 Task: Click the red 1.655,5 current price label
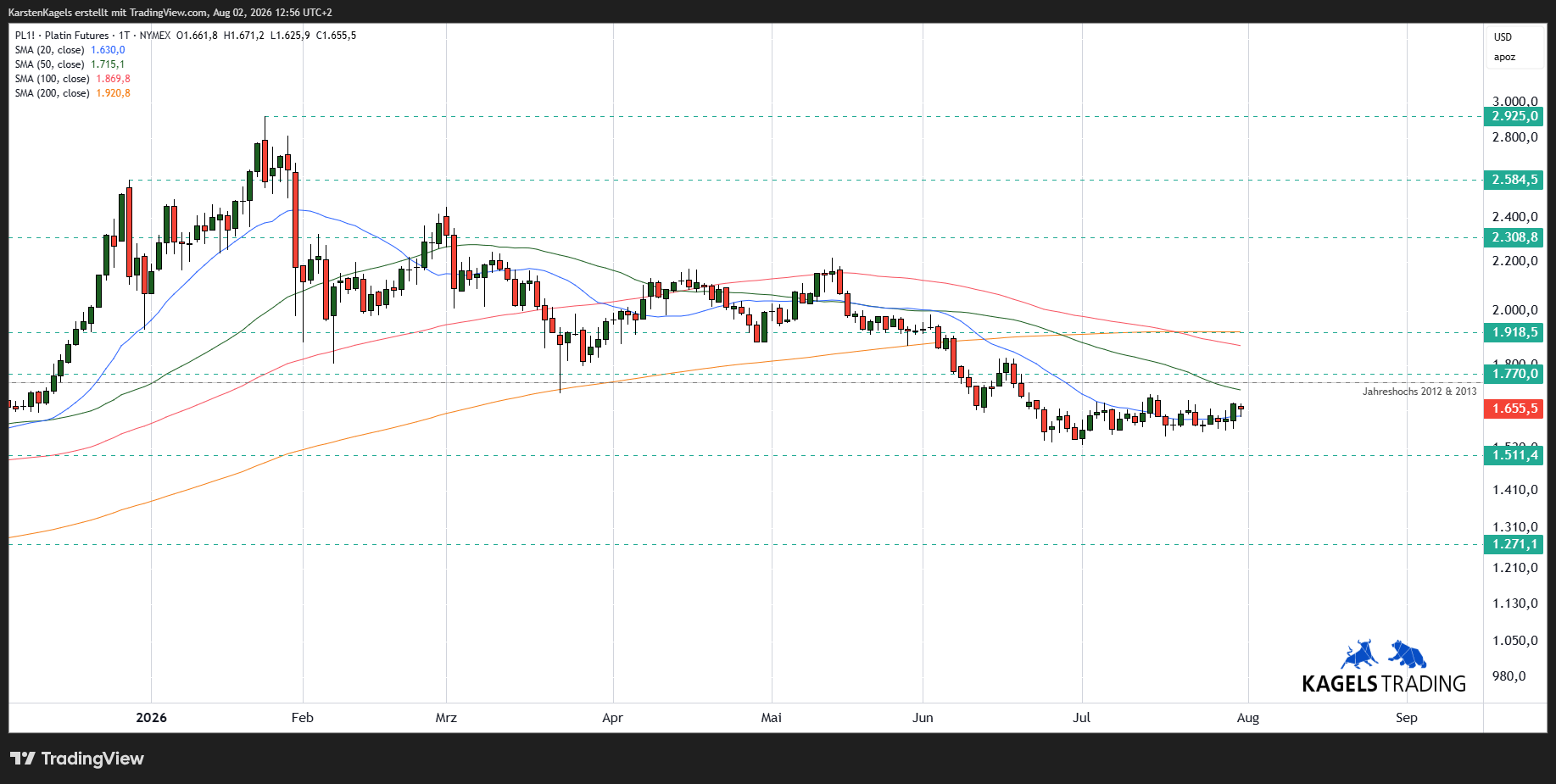(x=1514, y=409)
